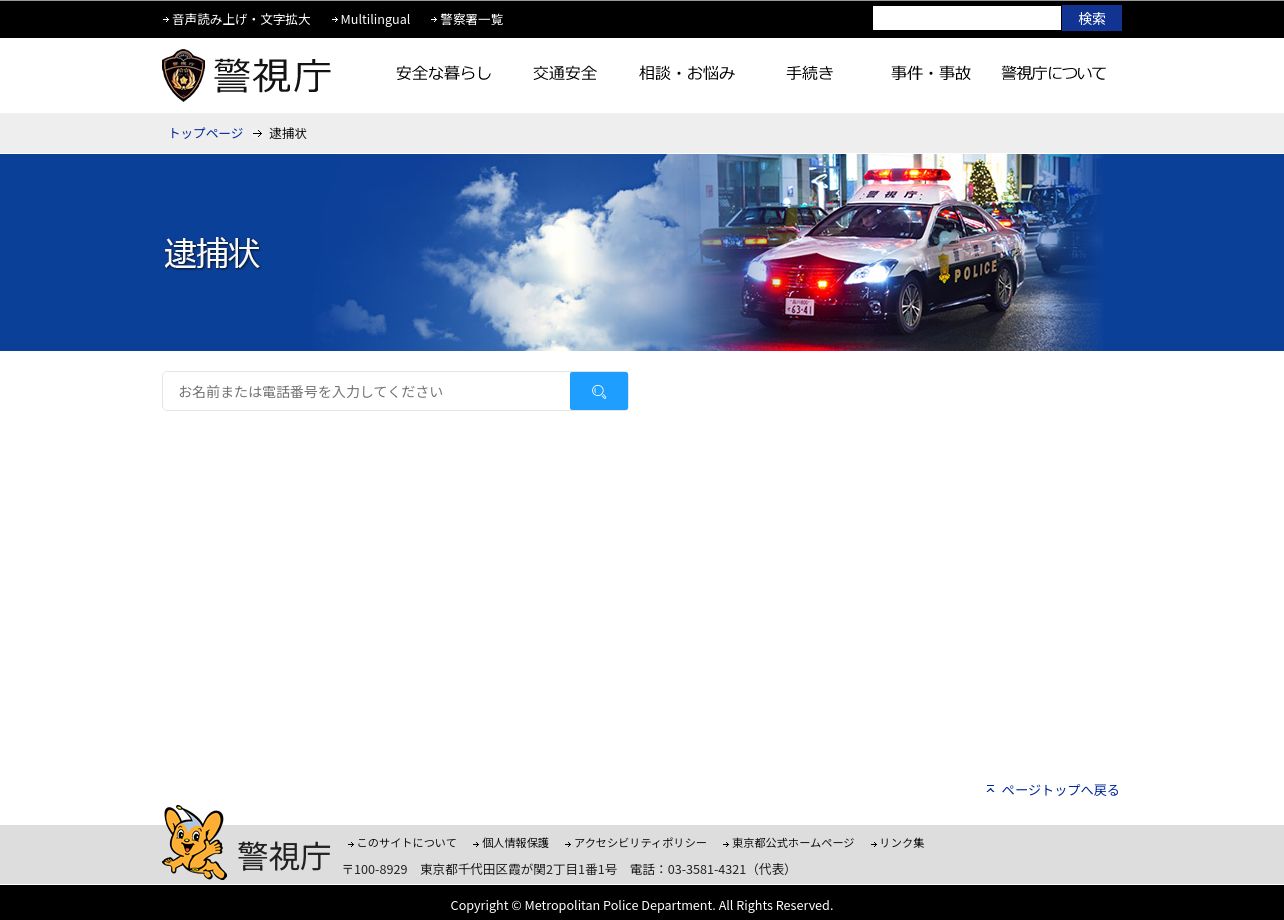Open the 警視庁について menu

click(1053, 73)
